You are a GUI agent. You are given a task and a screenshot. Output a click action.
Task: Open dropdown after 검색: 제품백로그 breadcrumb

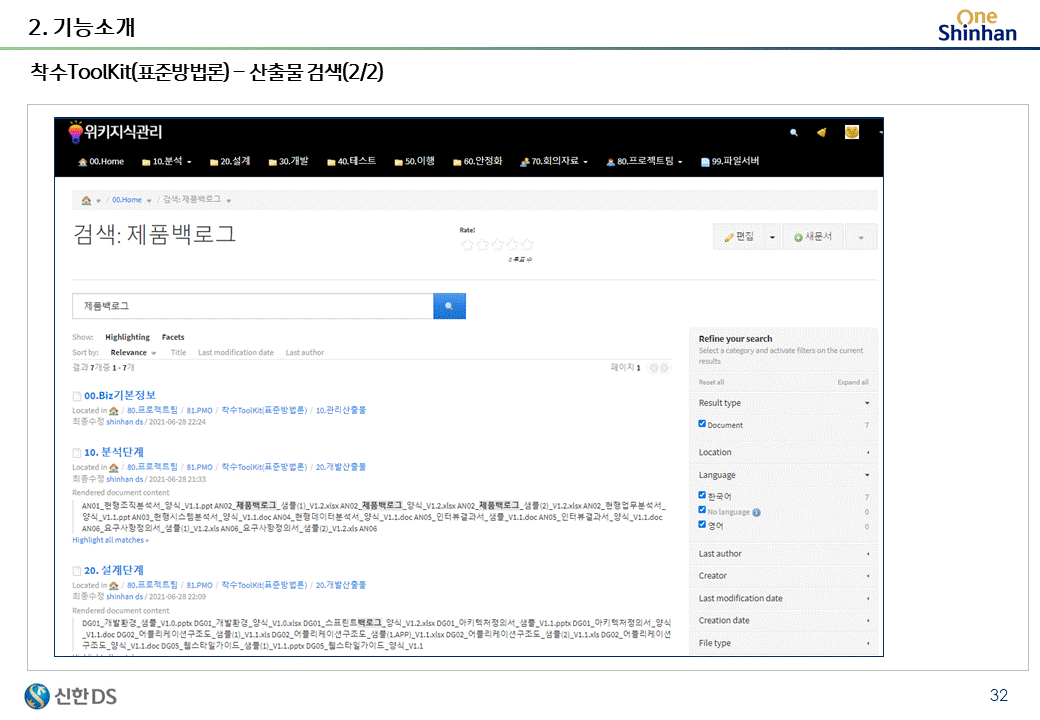coord(229,200)
